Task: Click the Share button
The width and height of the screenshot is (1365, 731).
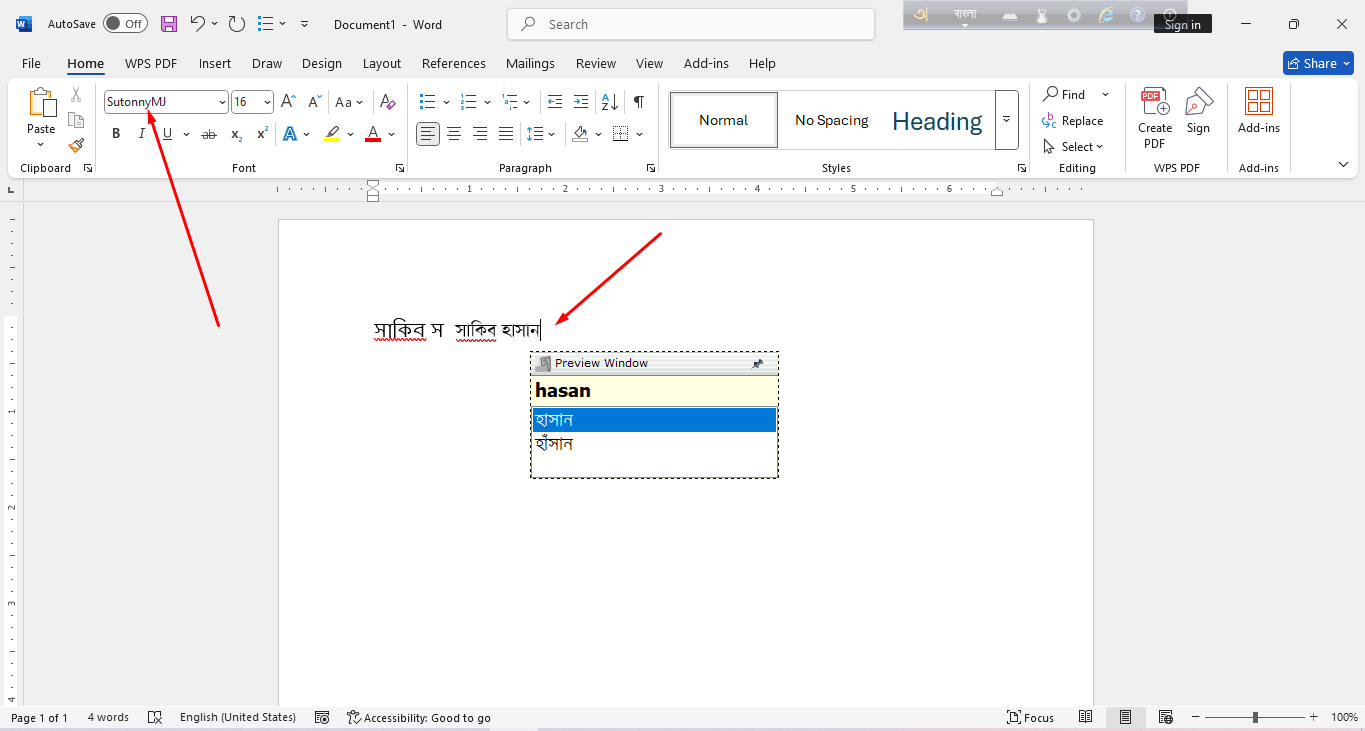Action: pyautogui.click(x=1318, y=63)
